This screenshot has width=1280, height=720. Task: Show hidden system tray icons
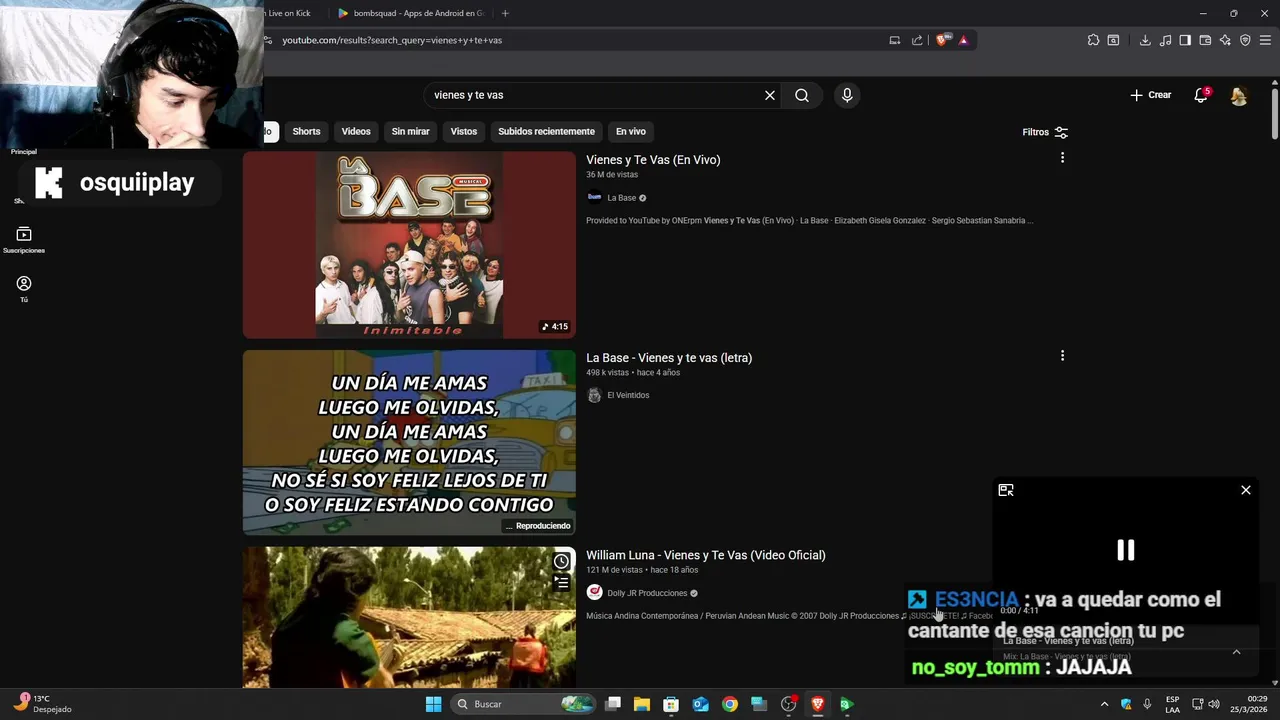[x=1104, y=704]
